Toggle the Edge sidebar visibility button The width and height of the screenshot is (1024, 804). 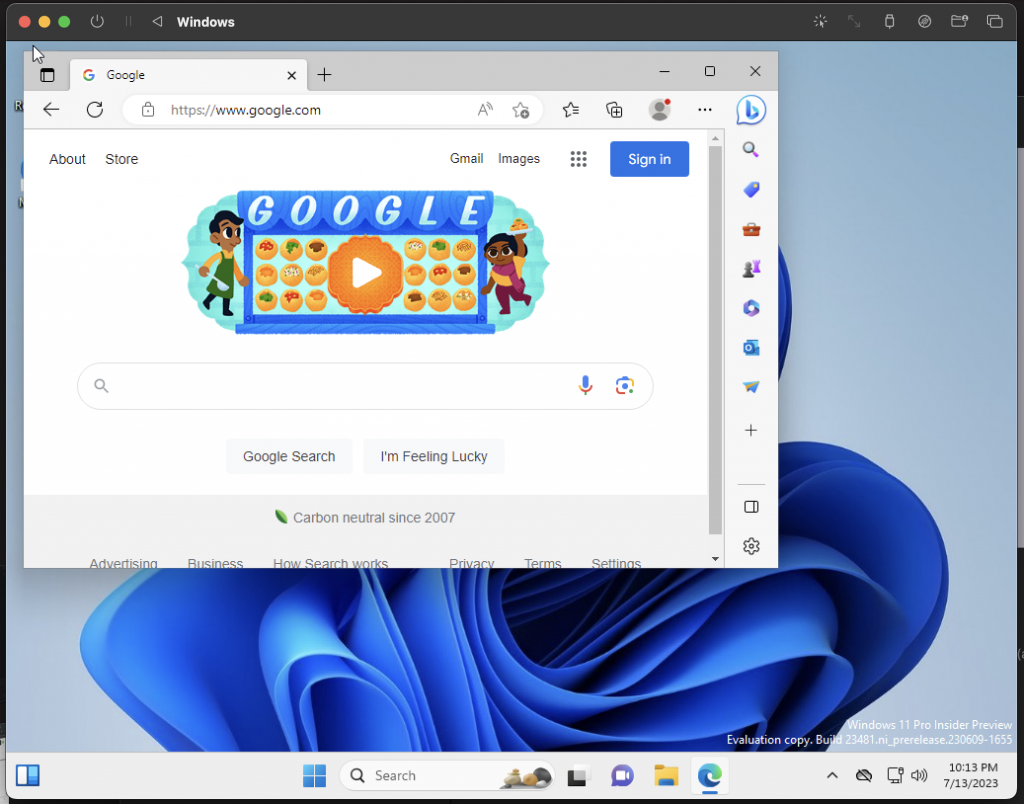(751, 507)
